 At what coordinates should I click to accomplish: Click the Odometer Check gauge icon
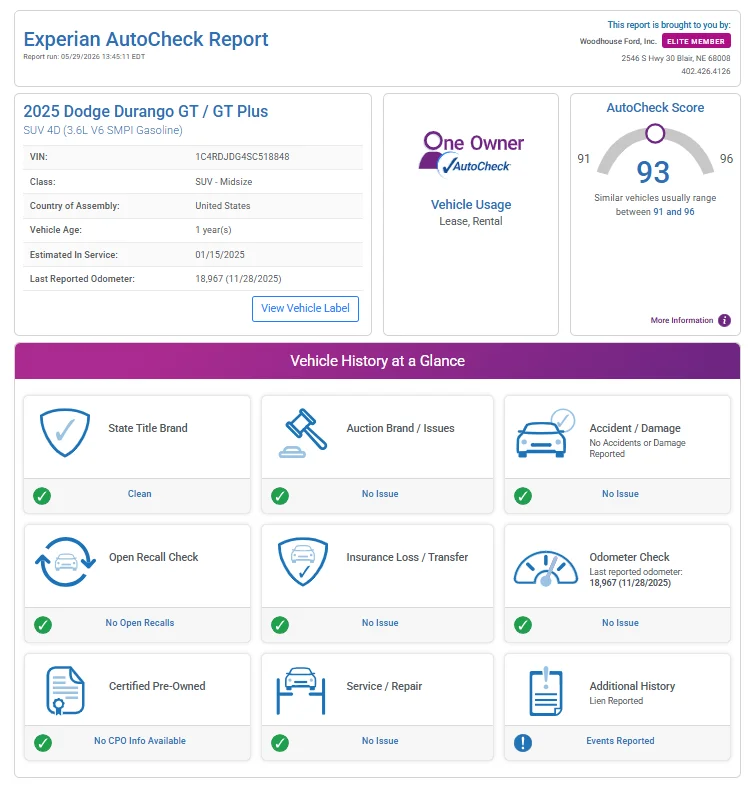(x=546, y=568)
